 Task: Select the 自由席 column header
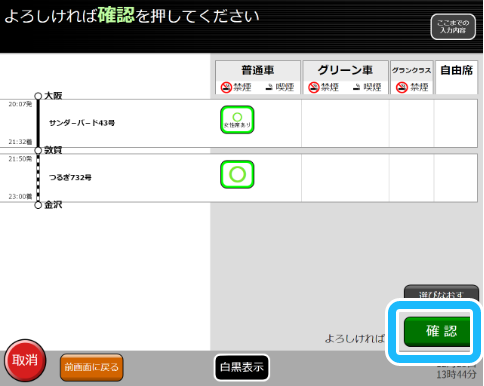click(x=456, y=70)
